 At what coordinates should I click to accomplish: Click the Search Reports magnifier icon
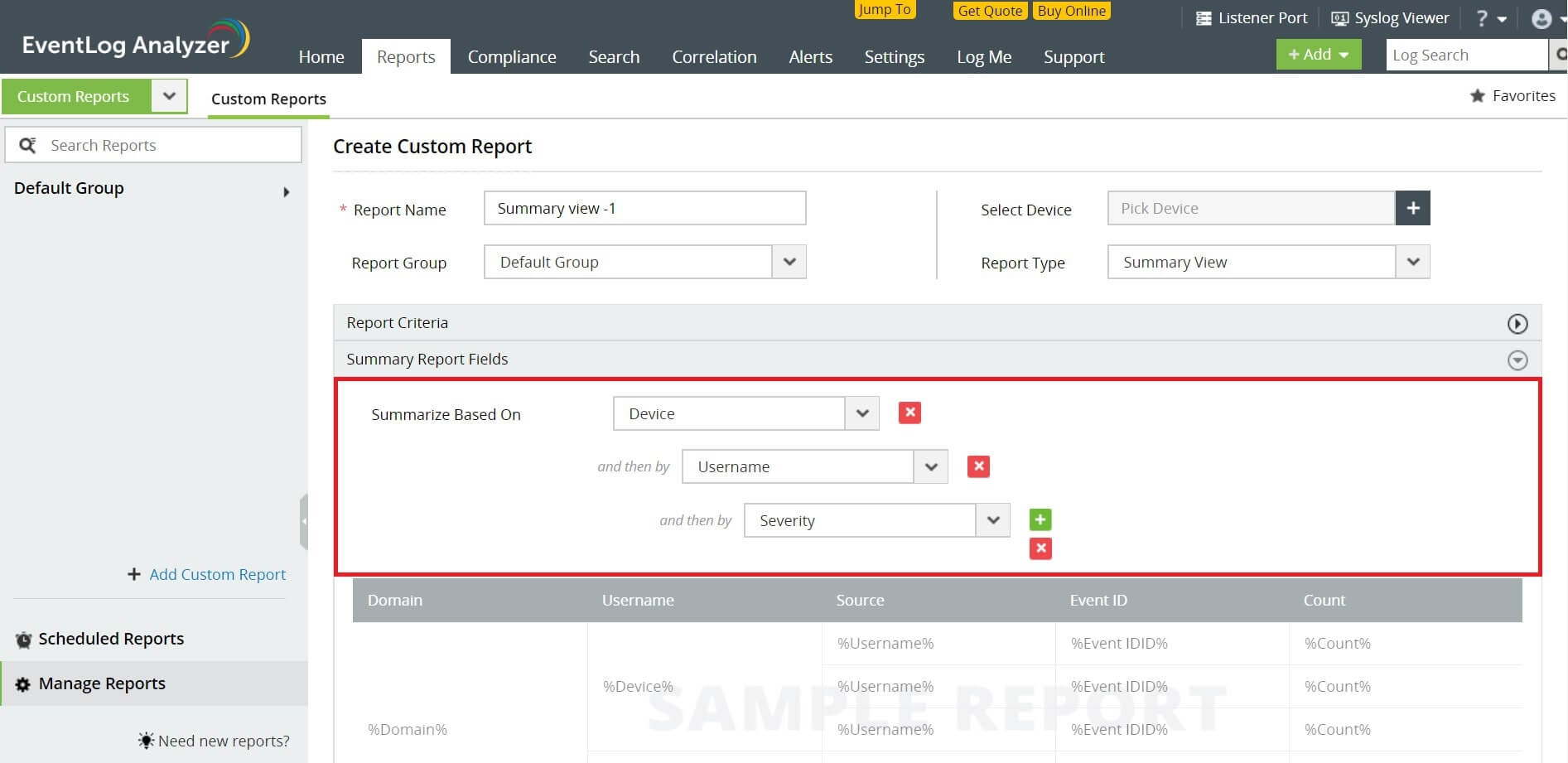(x=27, y=146)
